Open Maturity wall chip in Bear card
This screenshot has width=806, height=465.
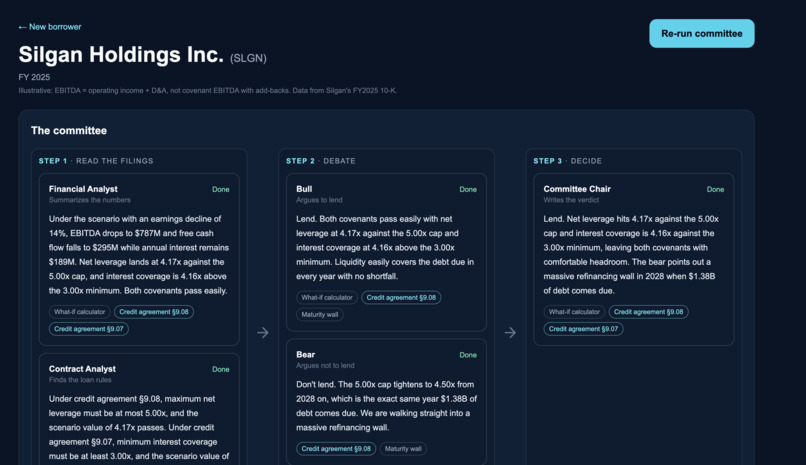tap(403, 449)
